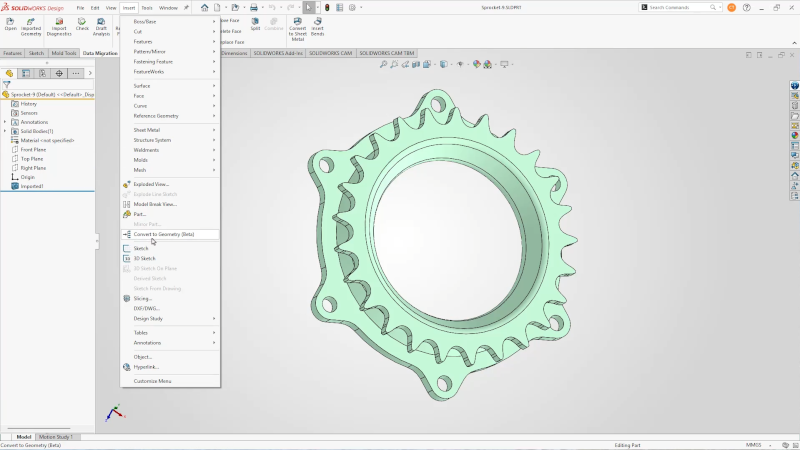Expand the Solid Bodies(1) tree node
The image size is (800, 450).
point(5,131)
